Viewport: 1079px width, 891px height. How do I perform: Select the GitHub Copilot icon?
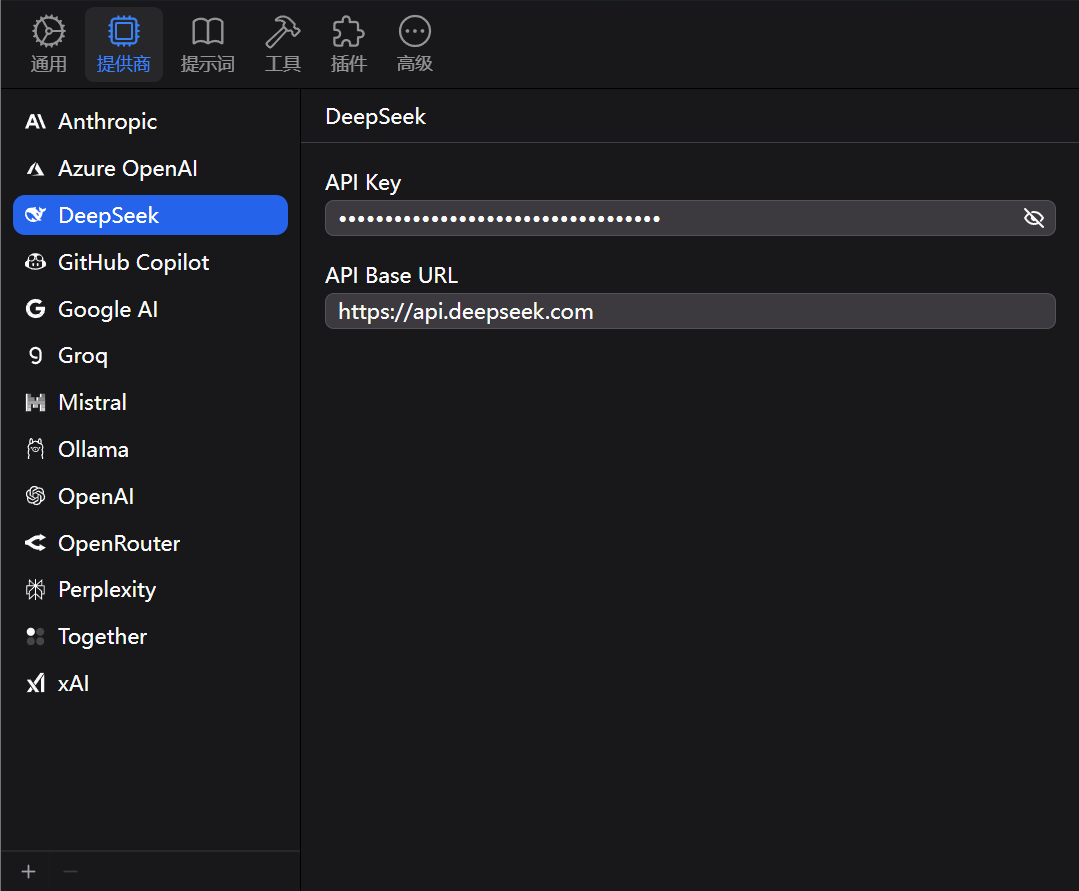pos(35,262)
